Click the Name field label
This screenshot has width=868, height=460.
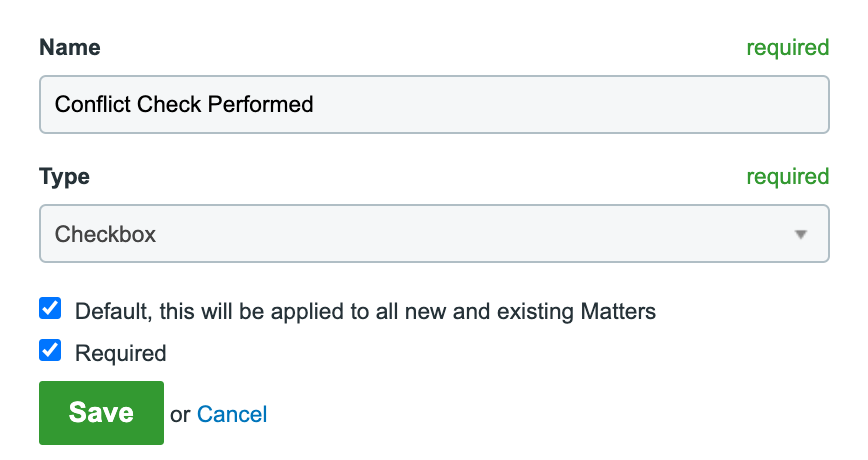click(x=70, y=48)
